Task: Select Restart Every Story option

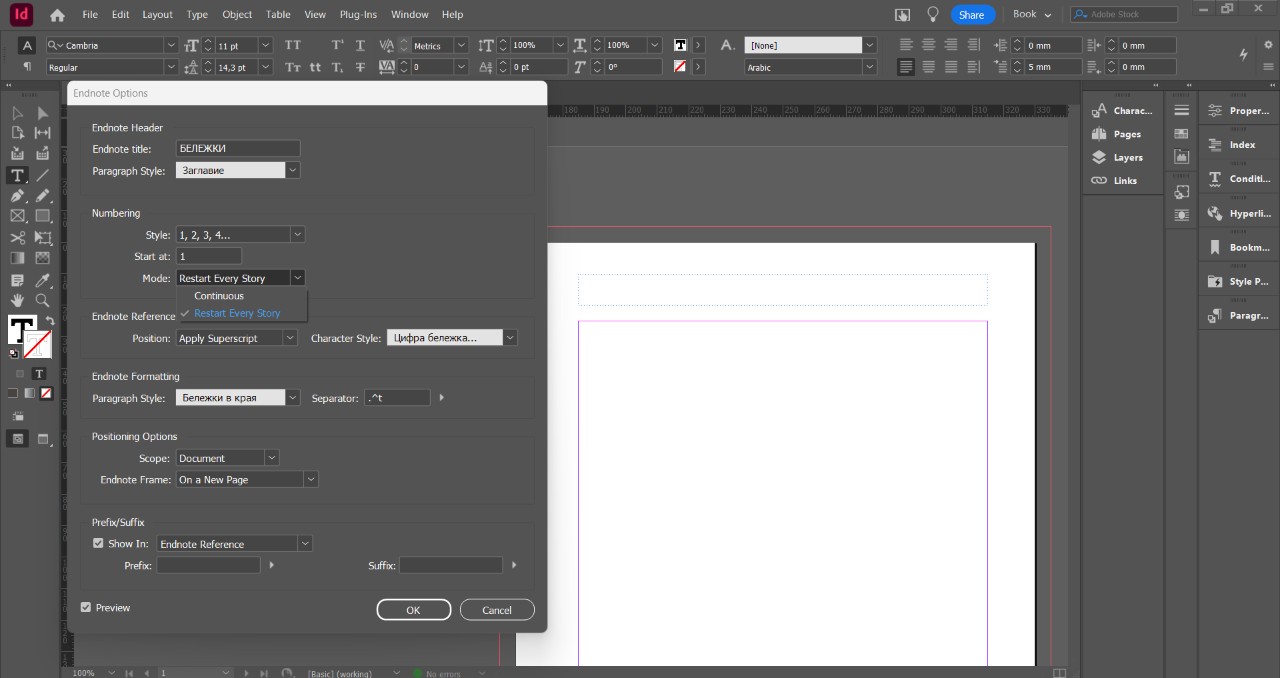Action: 237,313
